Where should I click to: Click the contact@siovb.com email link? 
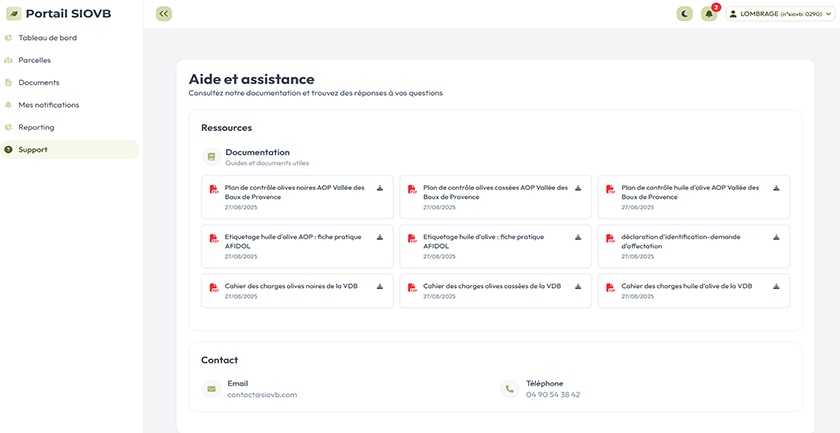pos(262,395)
